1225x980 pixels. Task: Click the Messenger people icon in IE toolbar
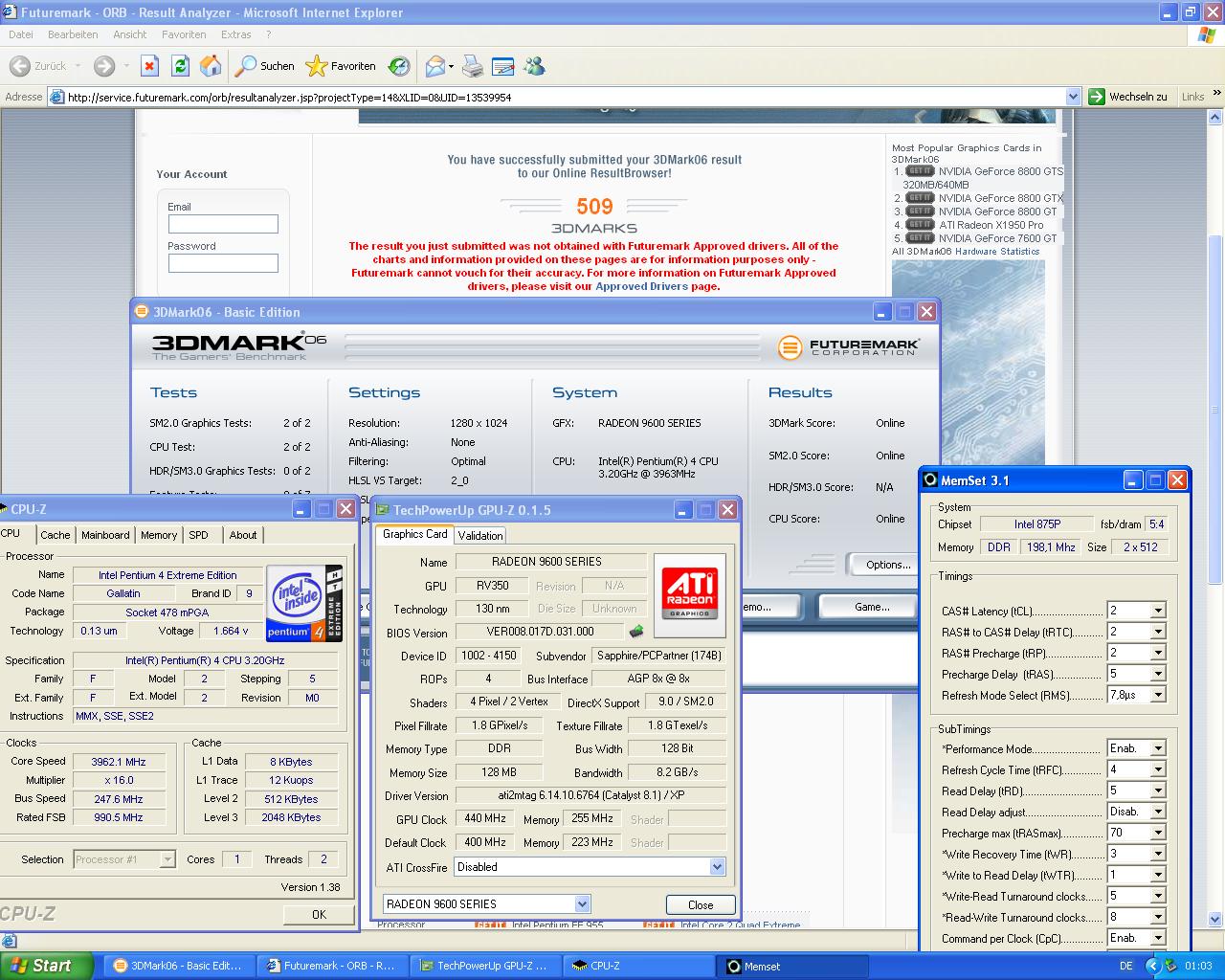tap(534, 66)
